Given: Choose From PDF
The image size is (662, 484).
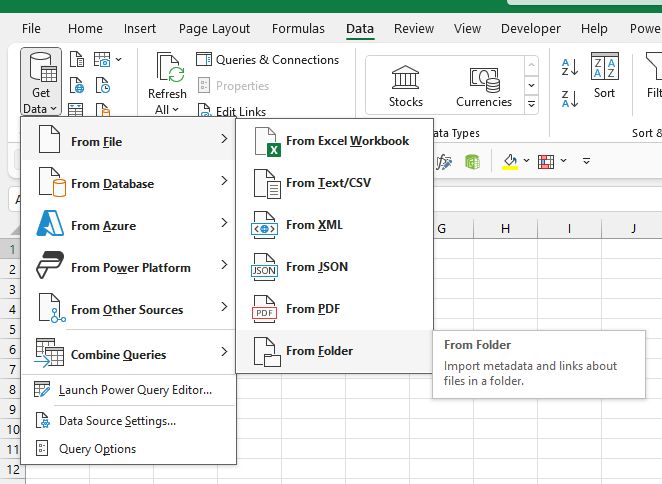Looking at the screenshot, I should coord(334,309).
